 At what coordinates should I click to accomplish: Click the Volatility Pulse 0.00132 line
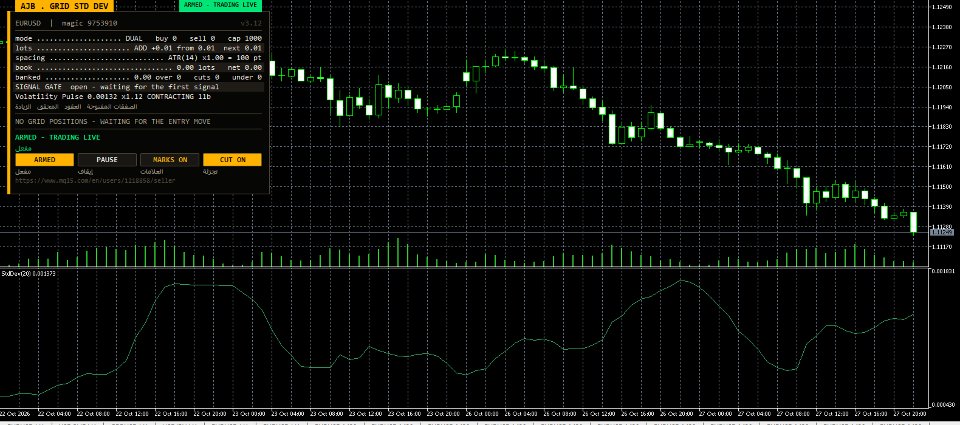point(113,97)
